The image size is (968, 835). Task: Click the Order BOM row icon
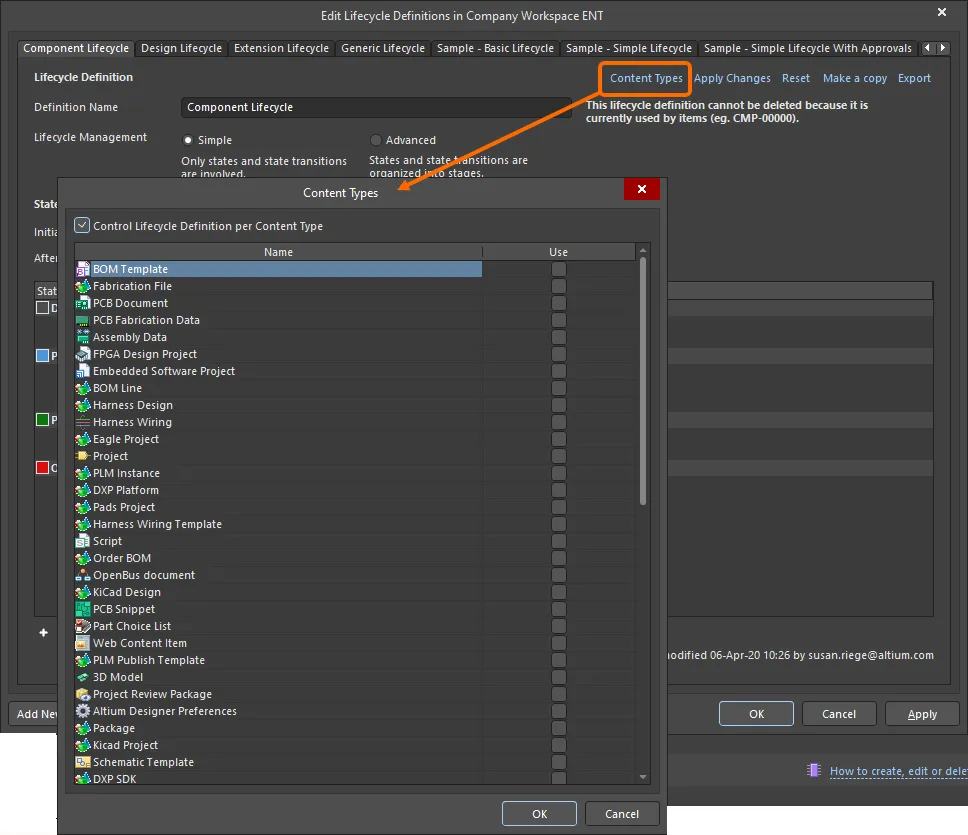pyautogui.click(x=83, y=558)
